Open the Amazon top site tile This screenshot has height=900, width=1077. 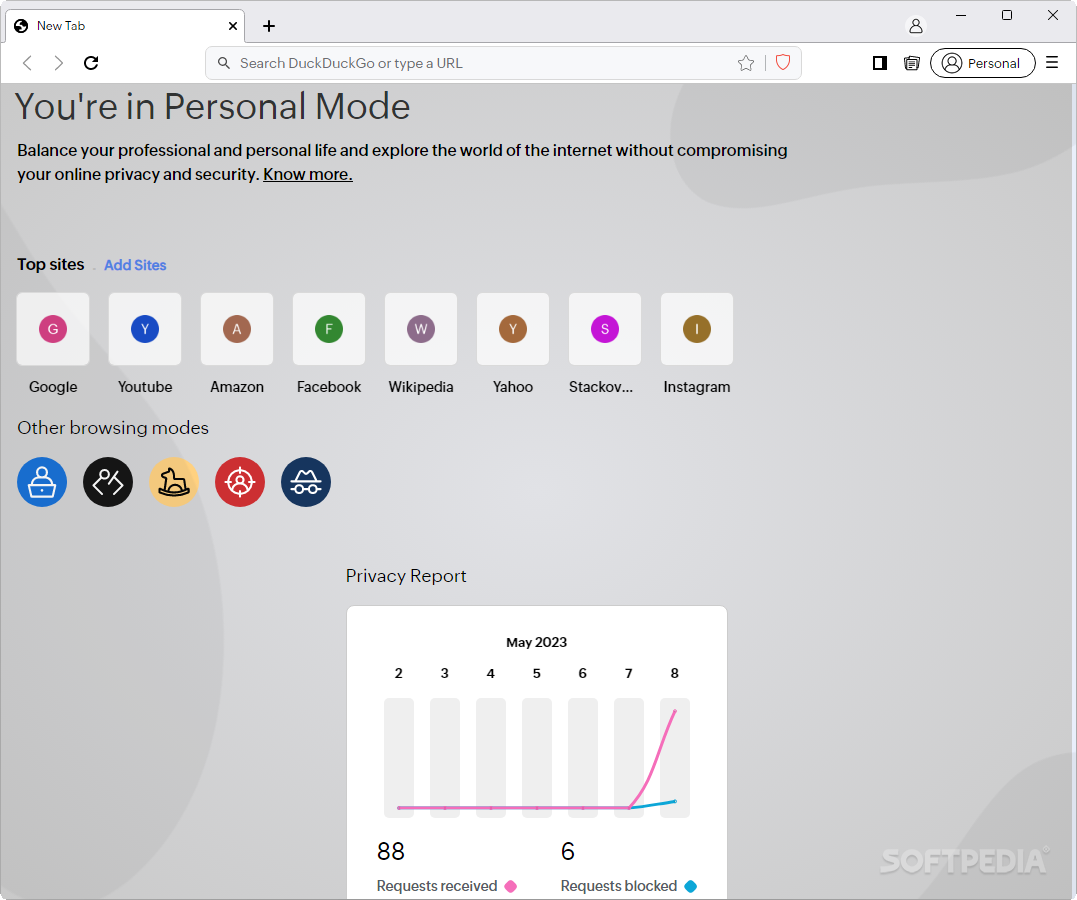click(x=237, y=329)
